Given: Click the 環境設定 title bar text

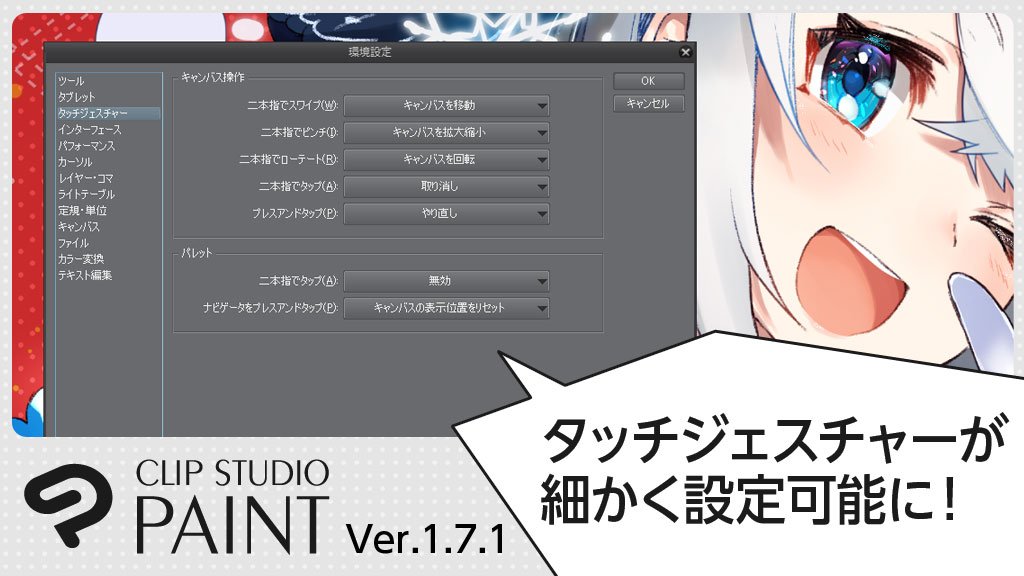Looking at the screenshot, I should click(370, 52).
